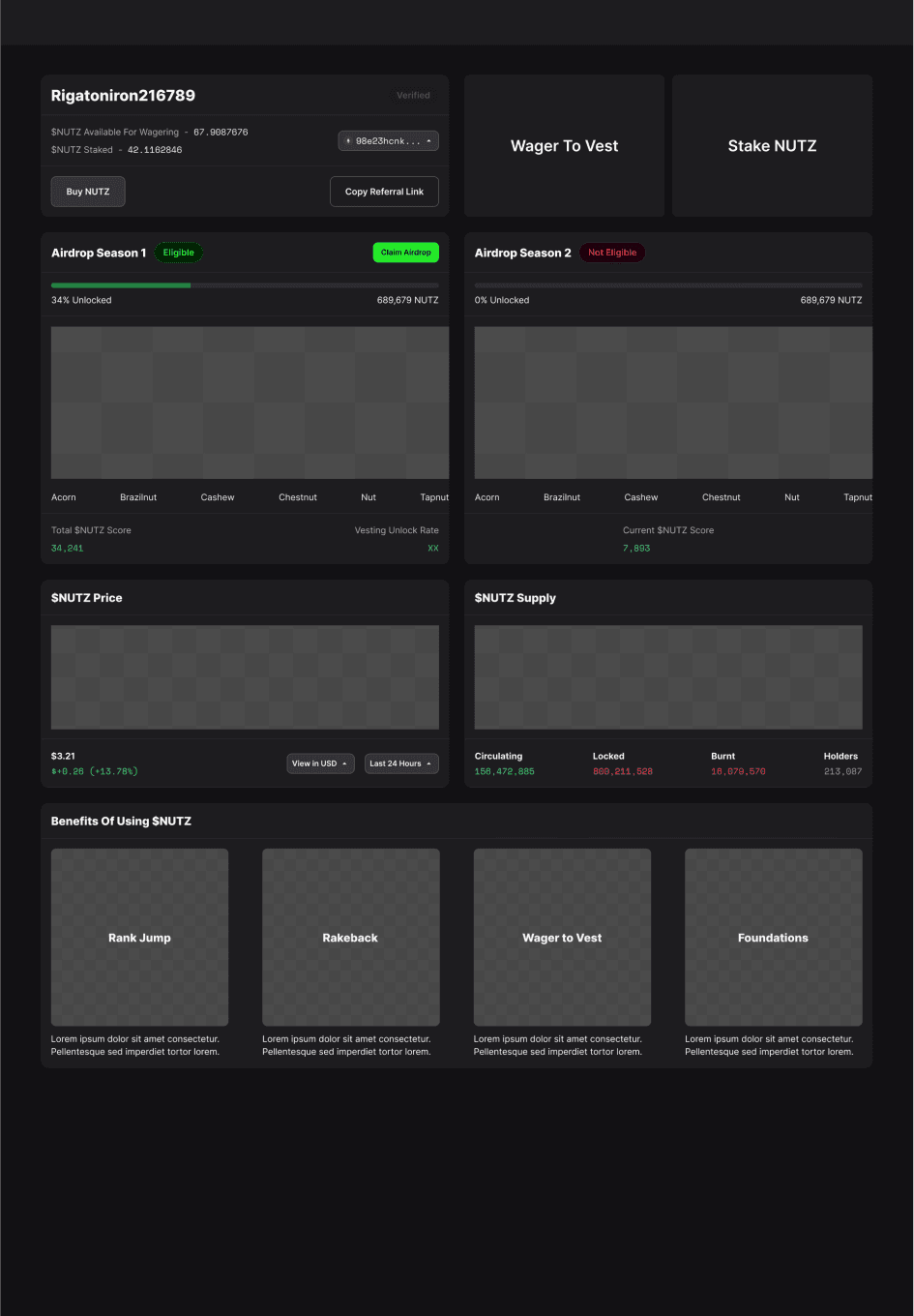Click the Not Eligible badge for Season 2
This screenshot has height=1316, width=914.
tap(612, 253)
